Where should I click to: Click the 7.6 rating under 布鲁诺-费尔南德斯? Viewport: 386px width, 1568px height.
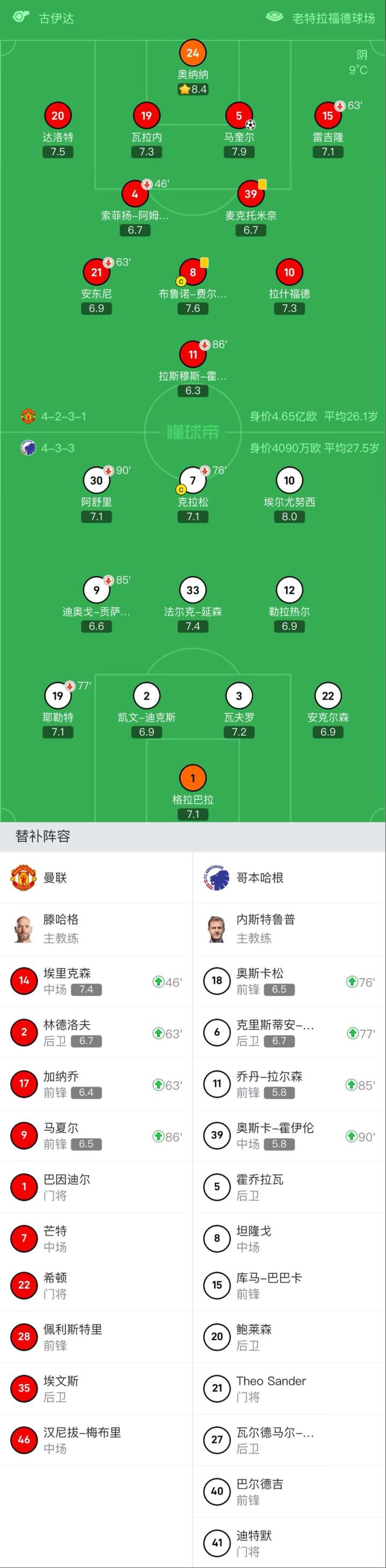tap(192, 308)
